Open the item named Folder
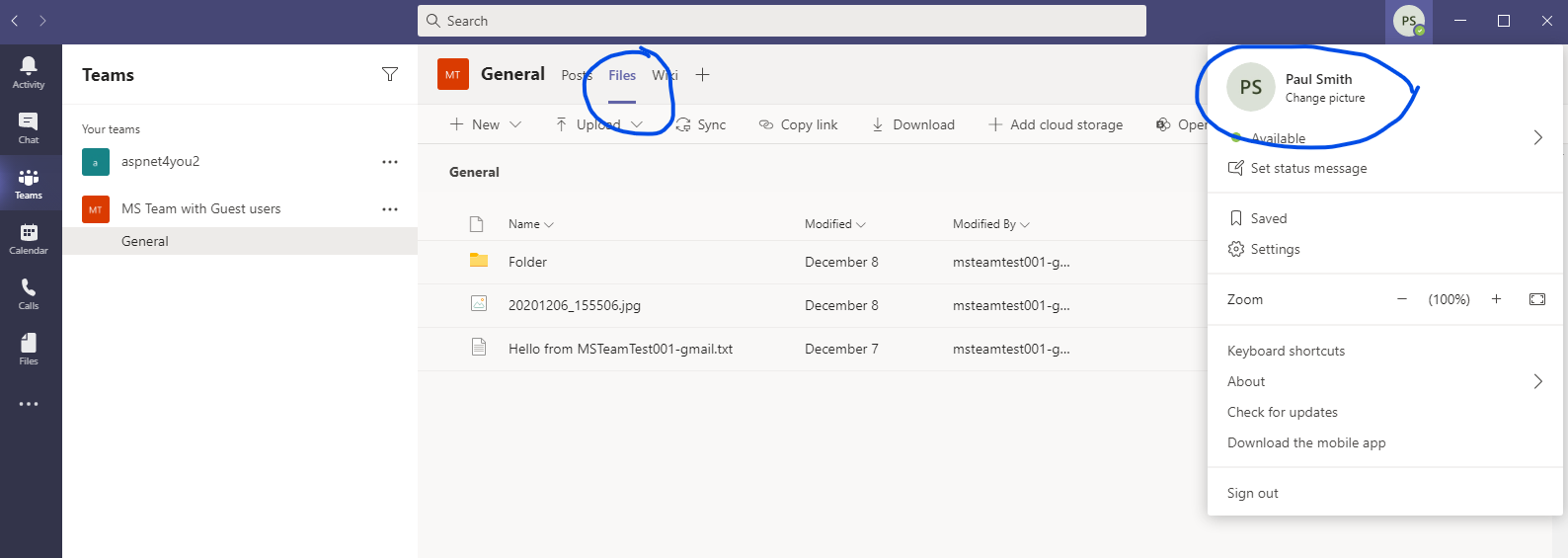 (x=527, y=262)
